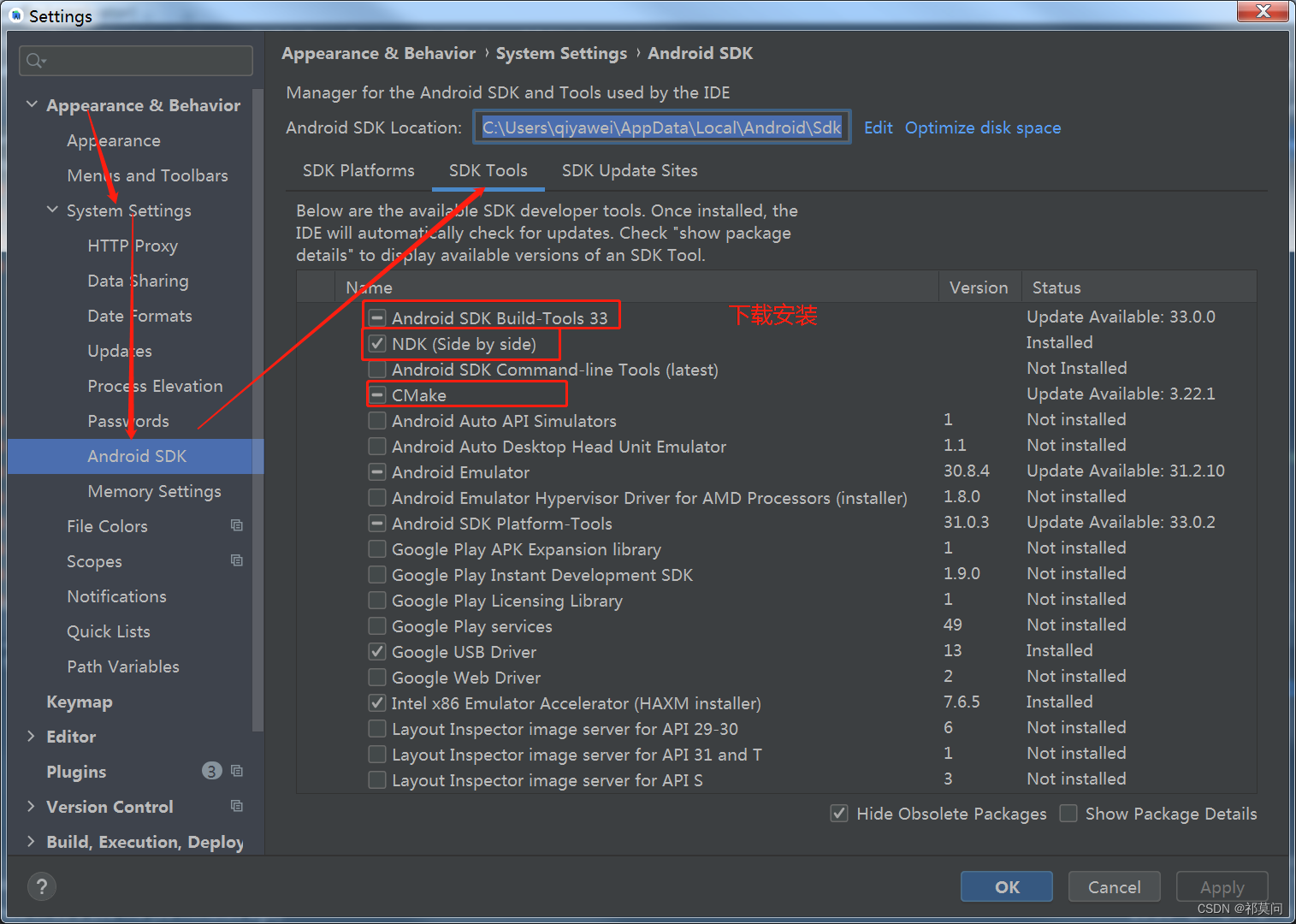1296x924 pixels.
Task: Open the Appearance settings page
Action: coord(114,140)
